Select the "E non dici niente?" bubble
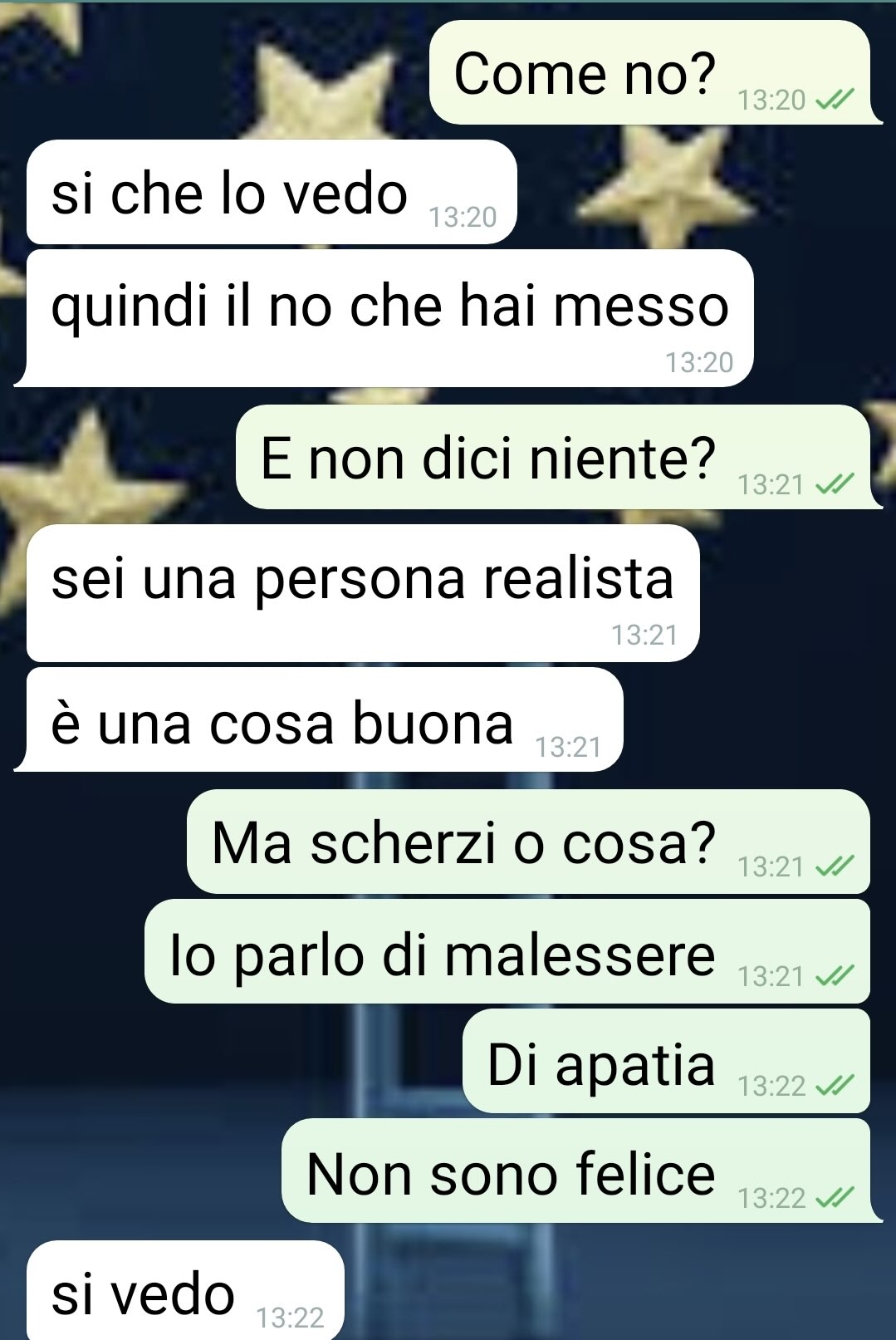 click(x=559, y=457)
